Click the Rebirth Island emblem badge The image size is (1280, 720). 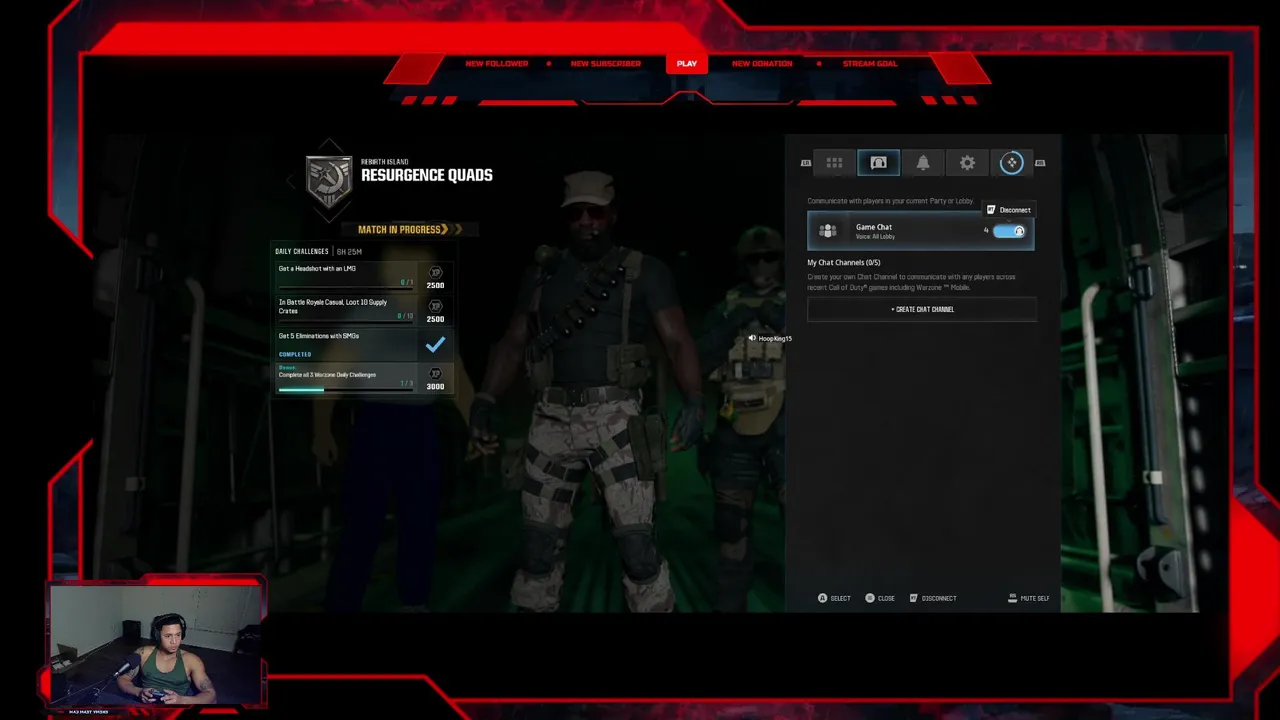329,181
